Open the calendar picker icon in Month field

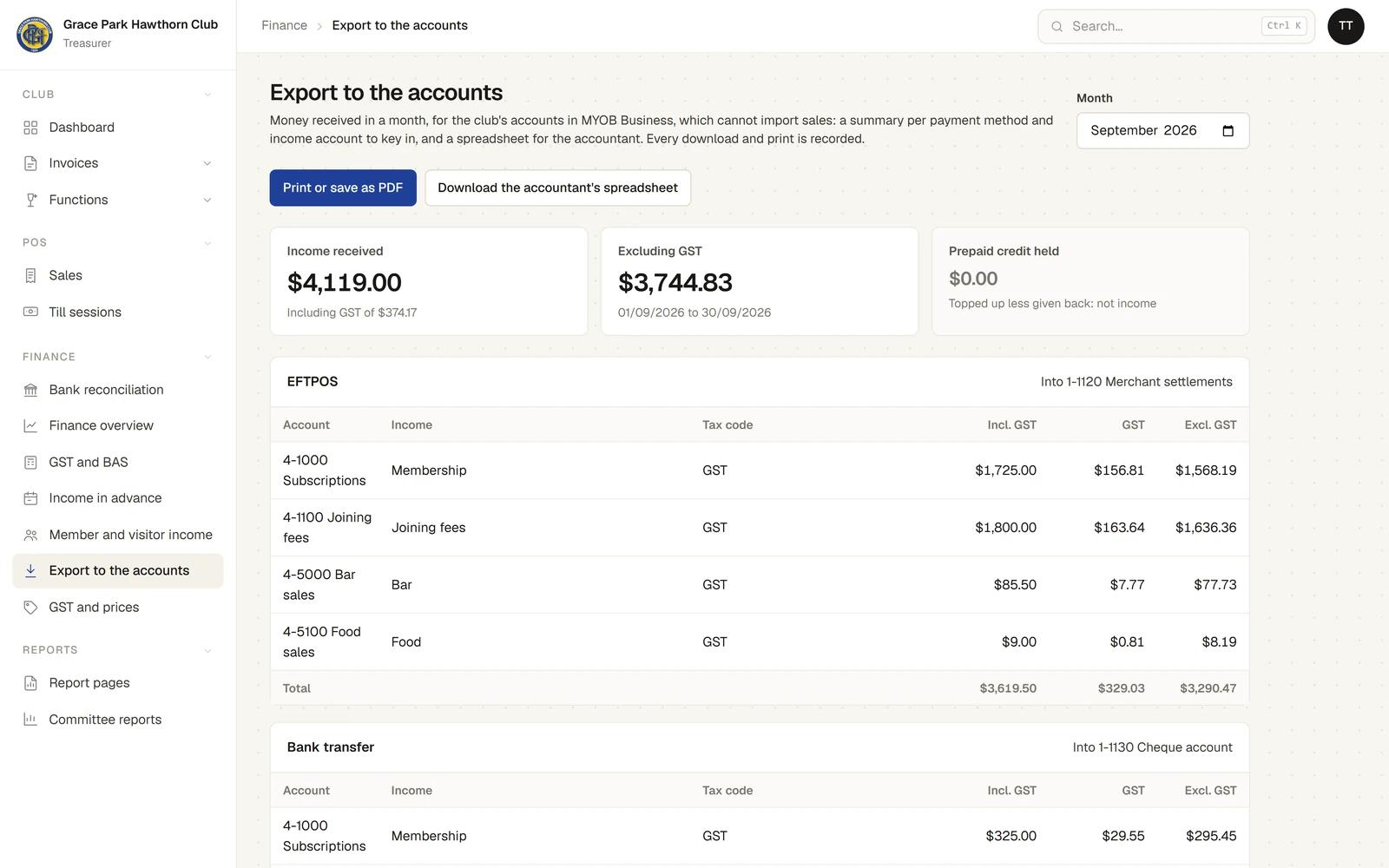pos(1228,131)
